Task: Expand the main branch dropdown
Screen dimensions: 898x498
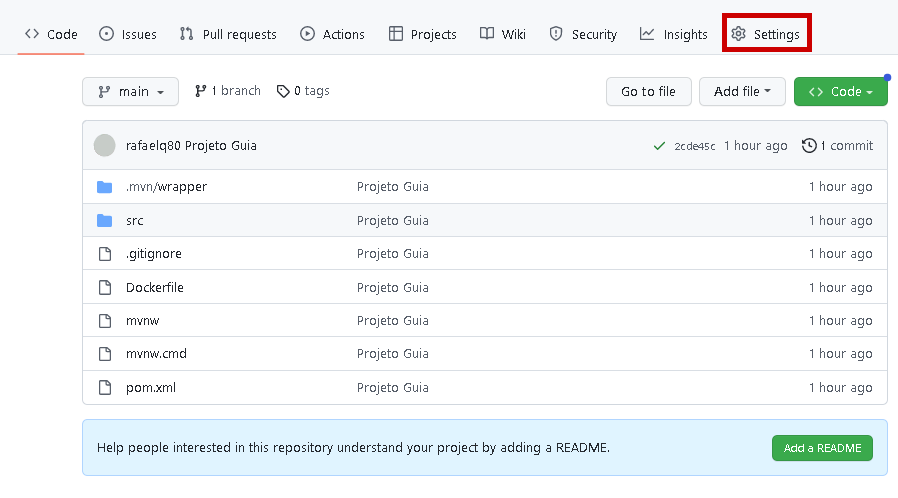Action: click(x=130, y=92)
